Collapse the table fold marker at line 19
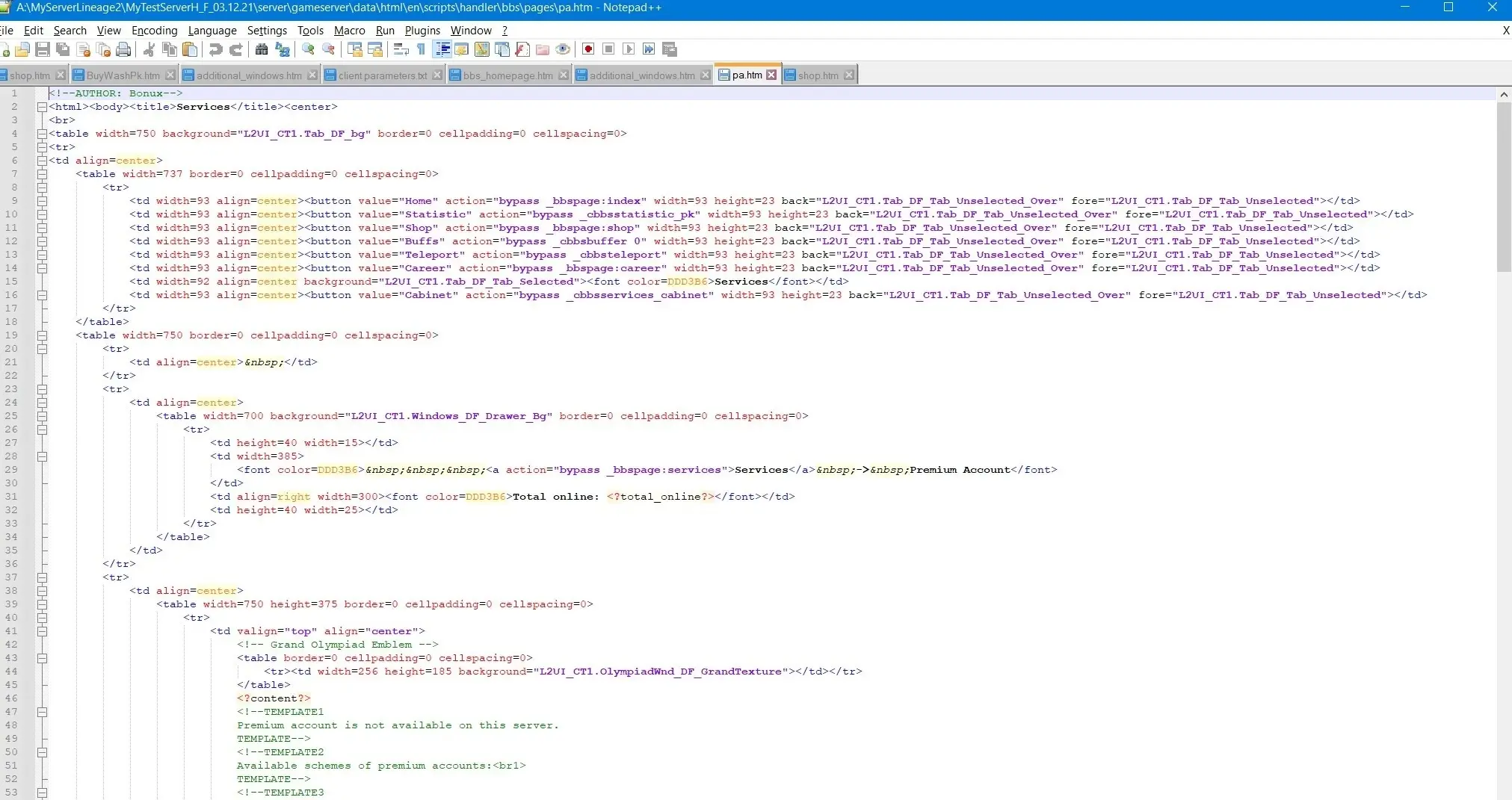 click(42, 335)
